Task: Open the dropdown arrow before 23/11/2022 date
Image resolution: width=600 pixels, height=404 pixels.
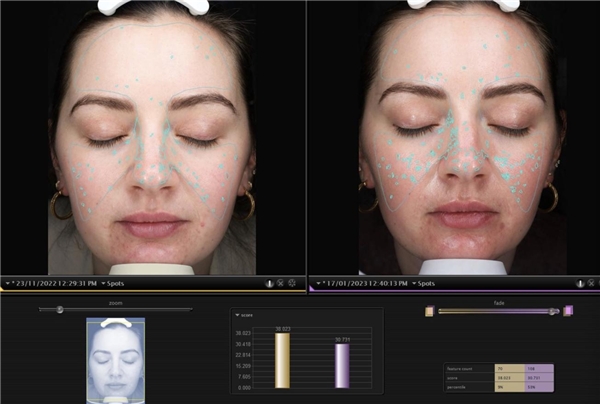Action: tap(8, 283)
